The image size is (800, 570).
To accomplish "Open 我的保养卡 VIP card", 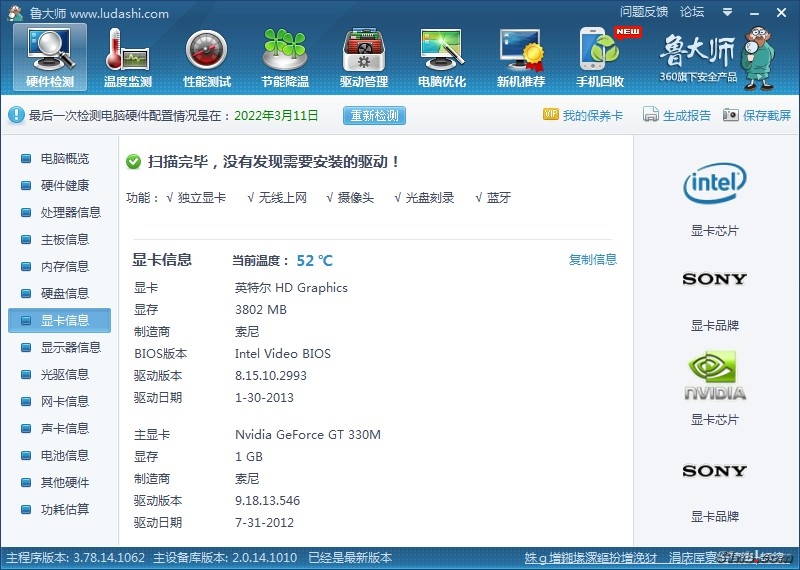I will (x=583, y=116).
